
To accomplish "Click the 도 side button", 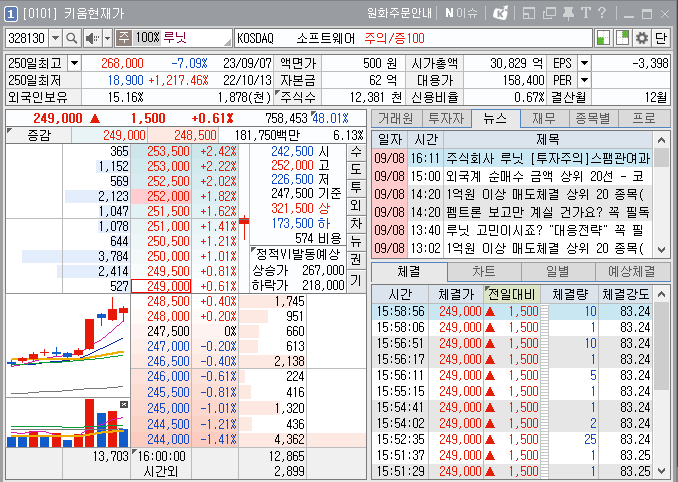I will 356,169.
